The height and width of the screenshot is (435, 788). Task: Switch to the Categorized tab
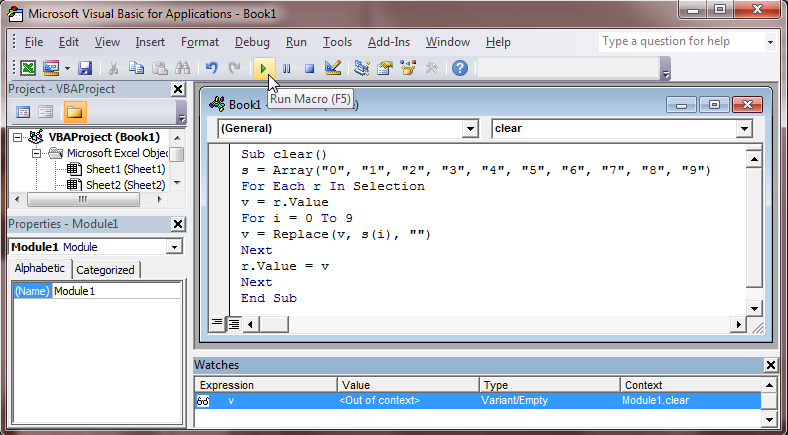pyautogui.click(x=105, y=270)
